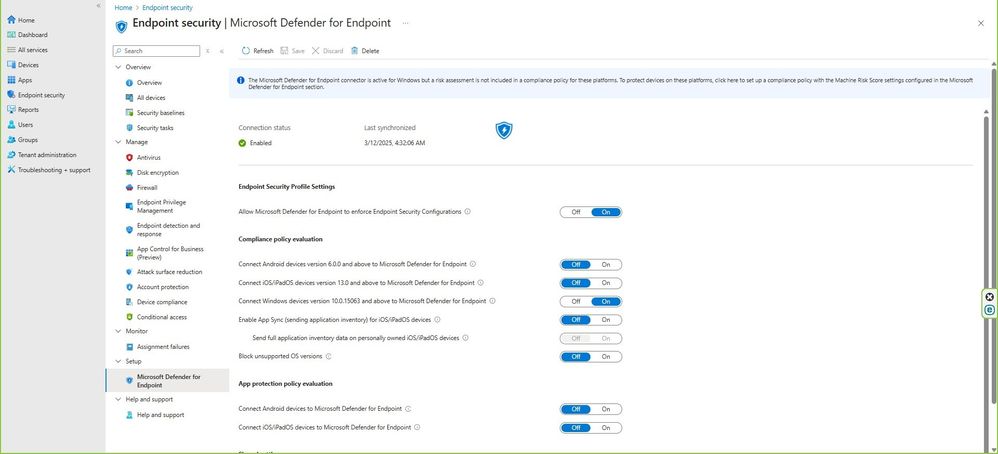Screen dimensions: 998x454
Task: Open Endpoint detection and response menu item
Action: click(168, 230)
